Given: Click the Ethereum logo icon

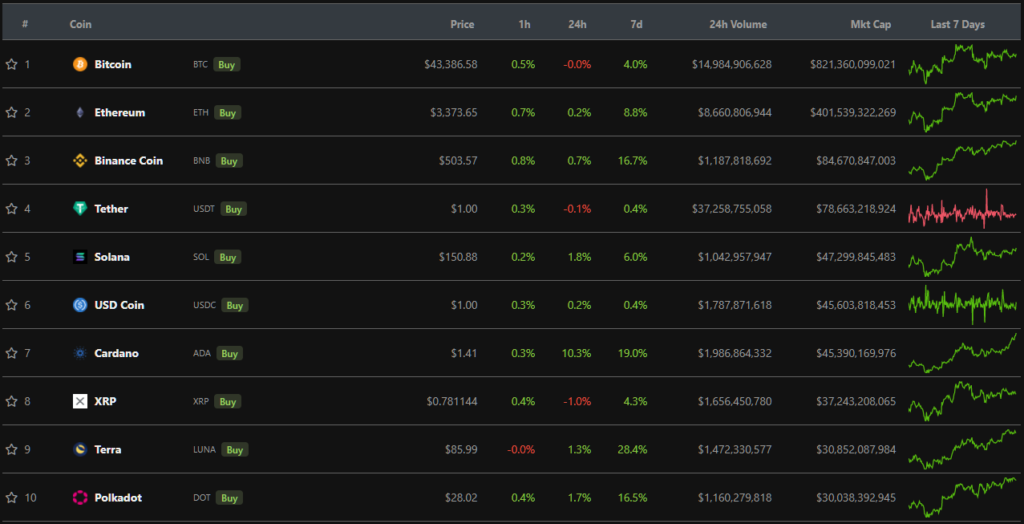Looking at the screenshot, I should point(80,113).
